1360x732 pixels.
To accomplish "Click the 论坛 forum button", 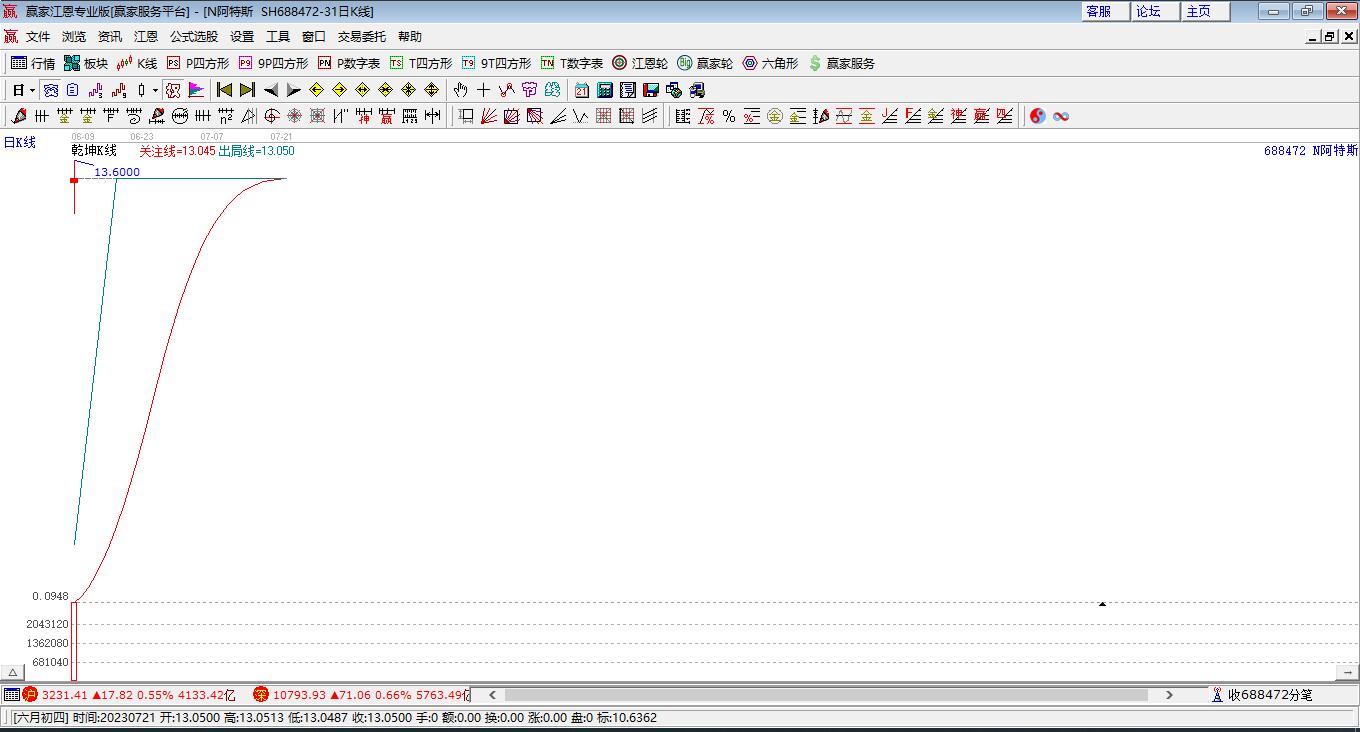I will tap(1148, 11).
